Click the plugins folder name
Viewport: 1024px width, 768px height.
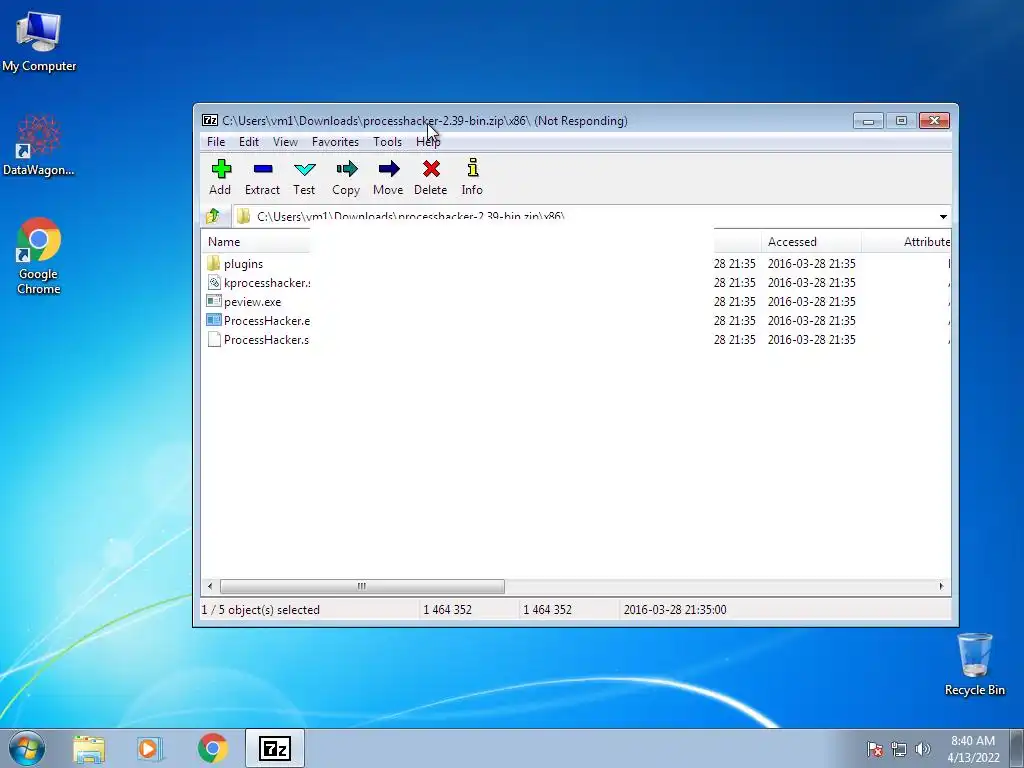click(x=244, y=264)
